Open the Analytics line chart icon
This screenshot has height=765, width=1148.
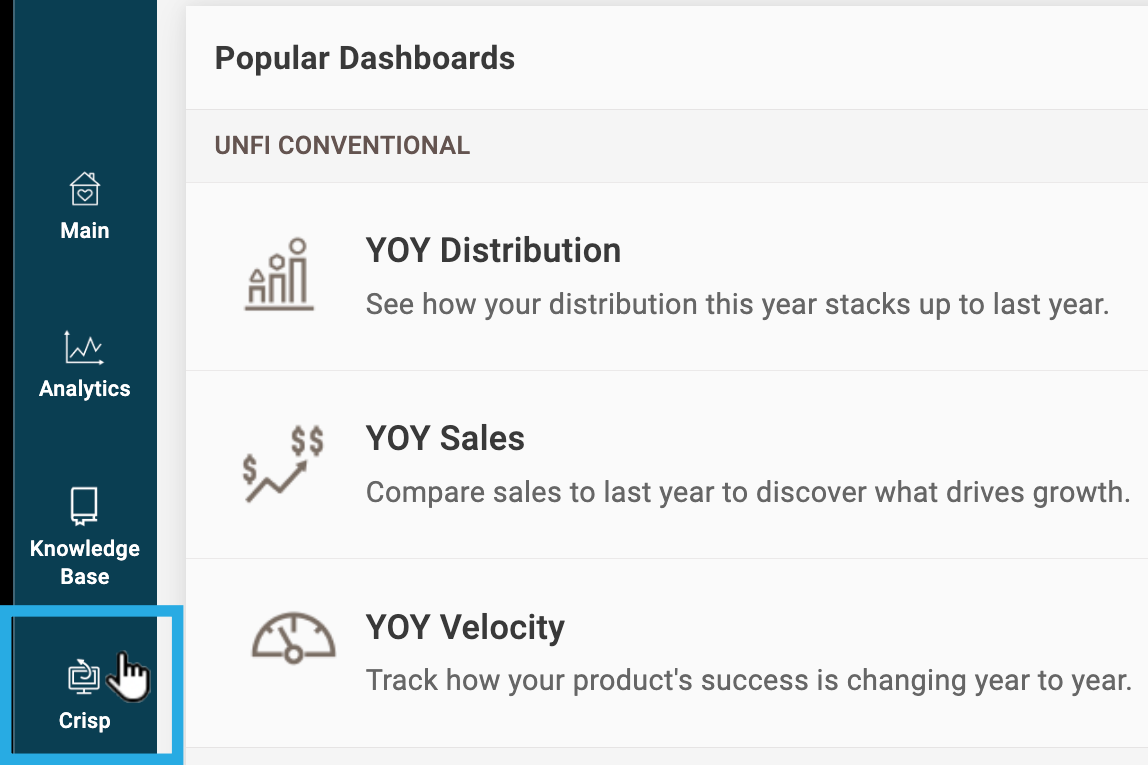84,347
